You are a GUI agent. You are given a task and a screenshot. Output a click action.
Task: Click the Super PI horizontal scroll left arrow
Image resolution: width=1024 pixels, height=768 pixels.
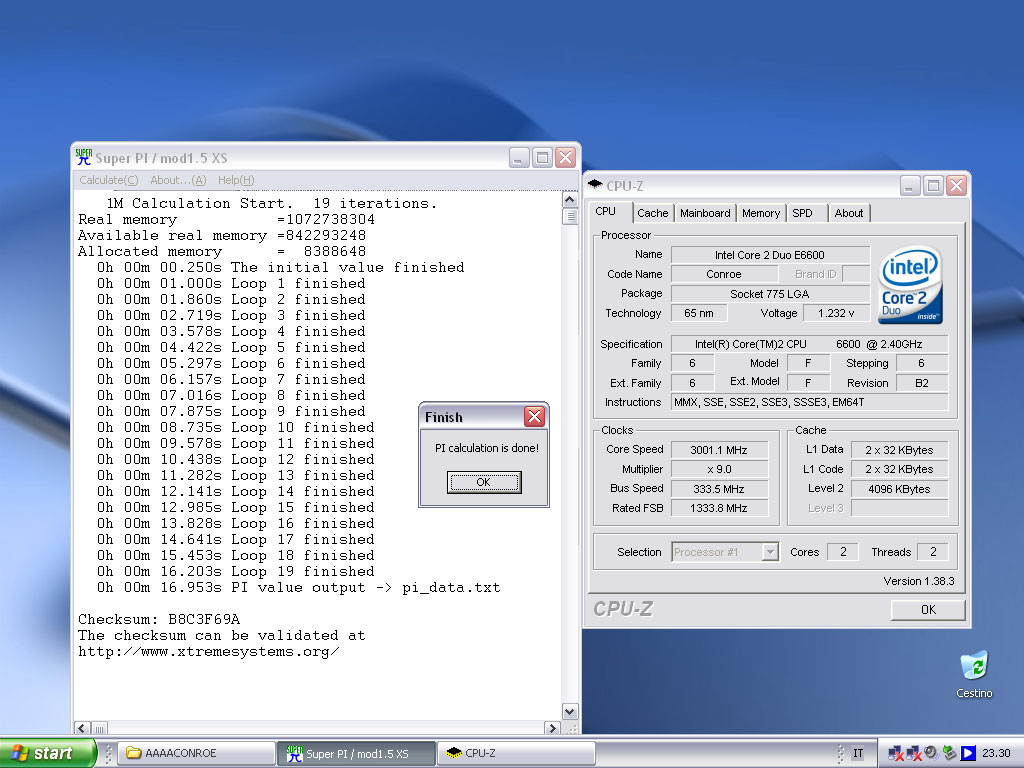pos(82,728)
